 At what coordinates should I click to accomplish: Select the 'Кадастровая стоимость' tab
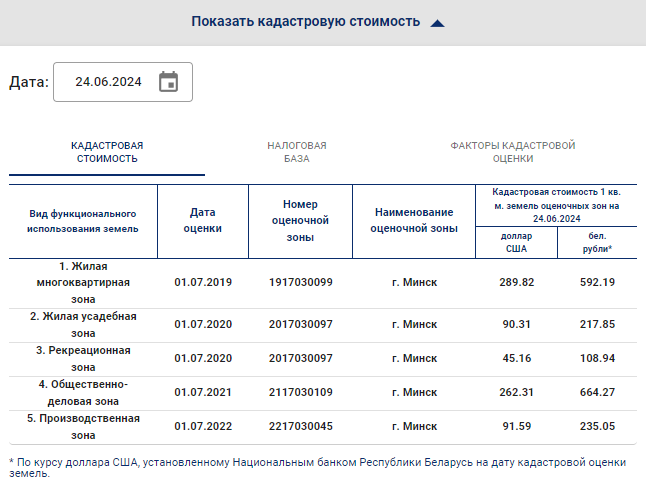point(107,152)
